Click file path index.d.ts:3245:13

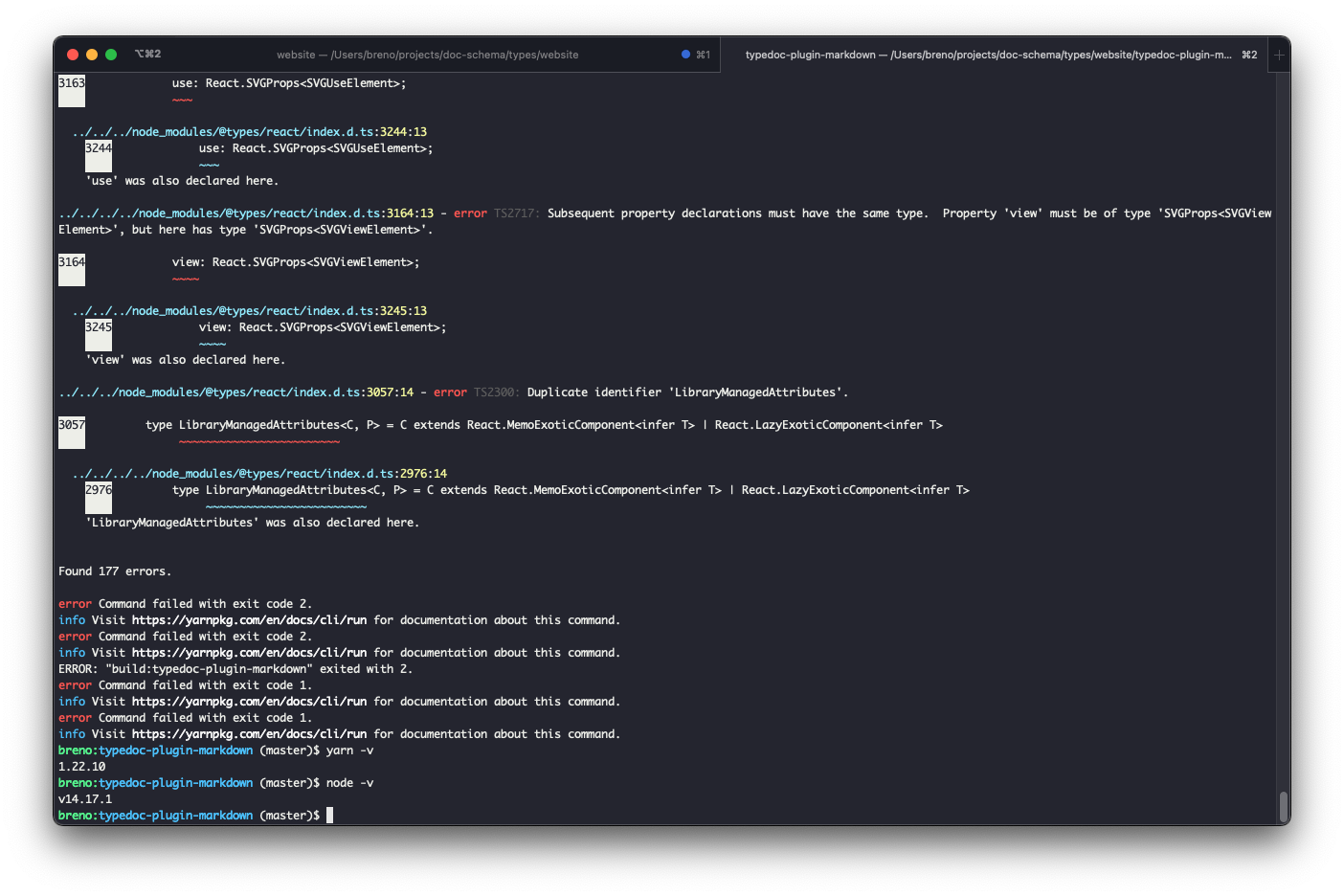[x=249, y=311]
